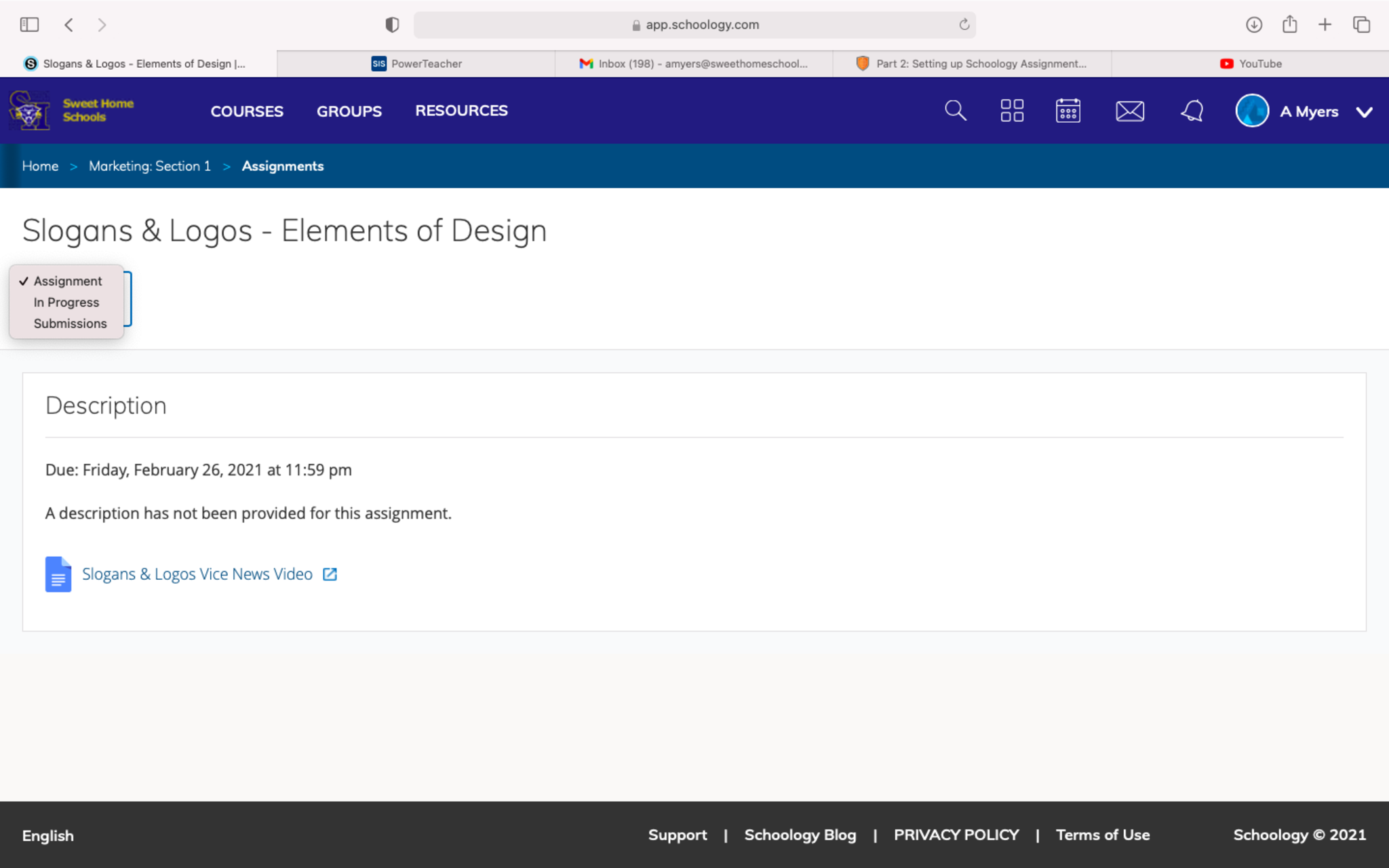Viewport: 1389px width, 868px height.
Task: Select the checked Assignment option
Action: coord(67,281)
